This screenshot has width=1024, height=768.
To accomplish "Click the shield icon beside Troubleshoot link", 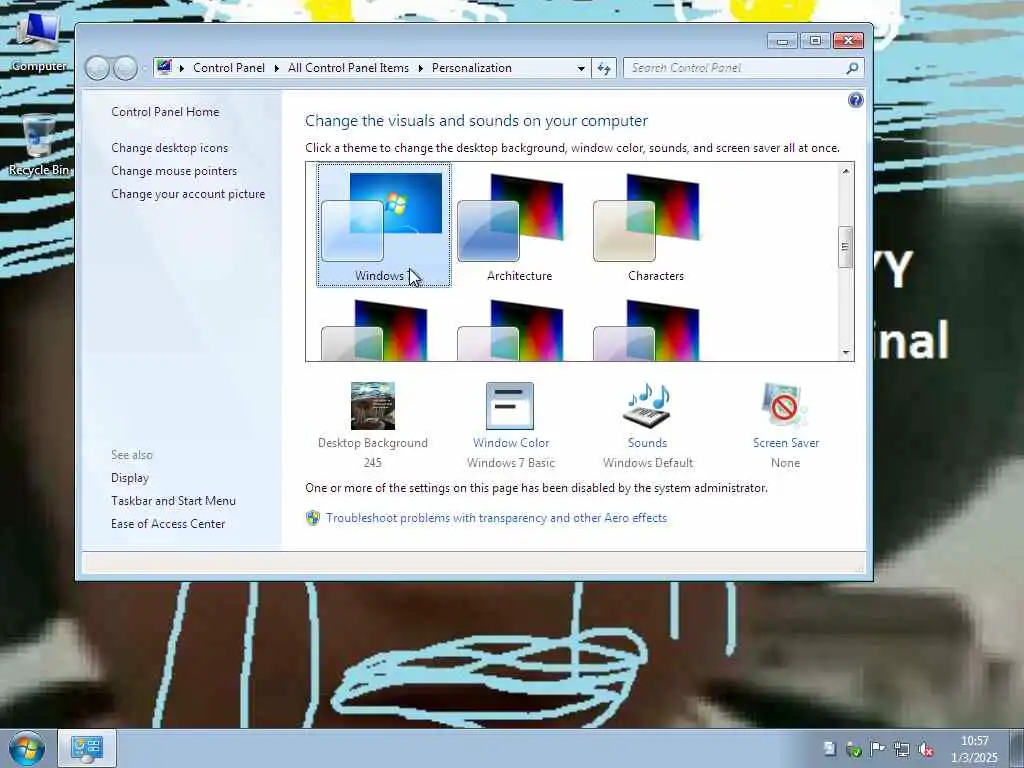I will tap(313, 518).
